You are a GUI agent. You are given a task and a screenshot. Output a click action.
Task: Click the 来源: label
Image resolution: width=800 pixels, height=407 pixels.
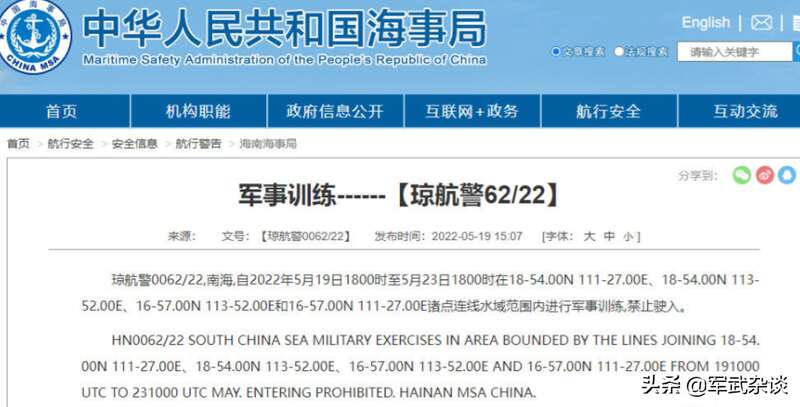182,236
